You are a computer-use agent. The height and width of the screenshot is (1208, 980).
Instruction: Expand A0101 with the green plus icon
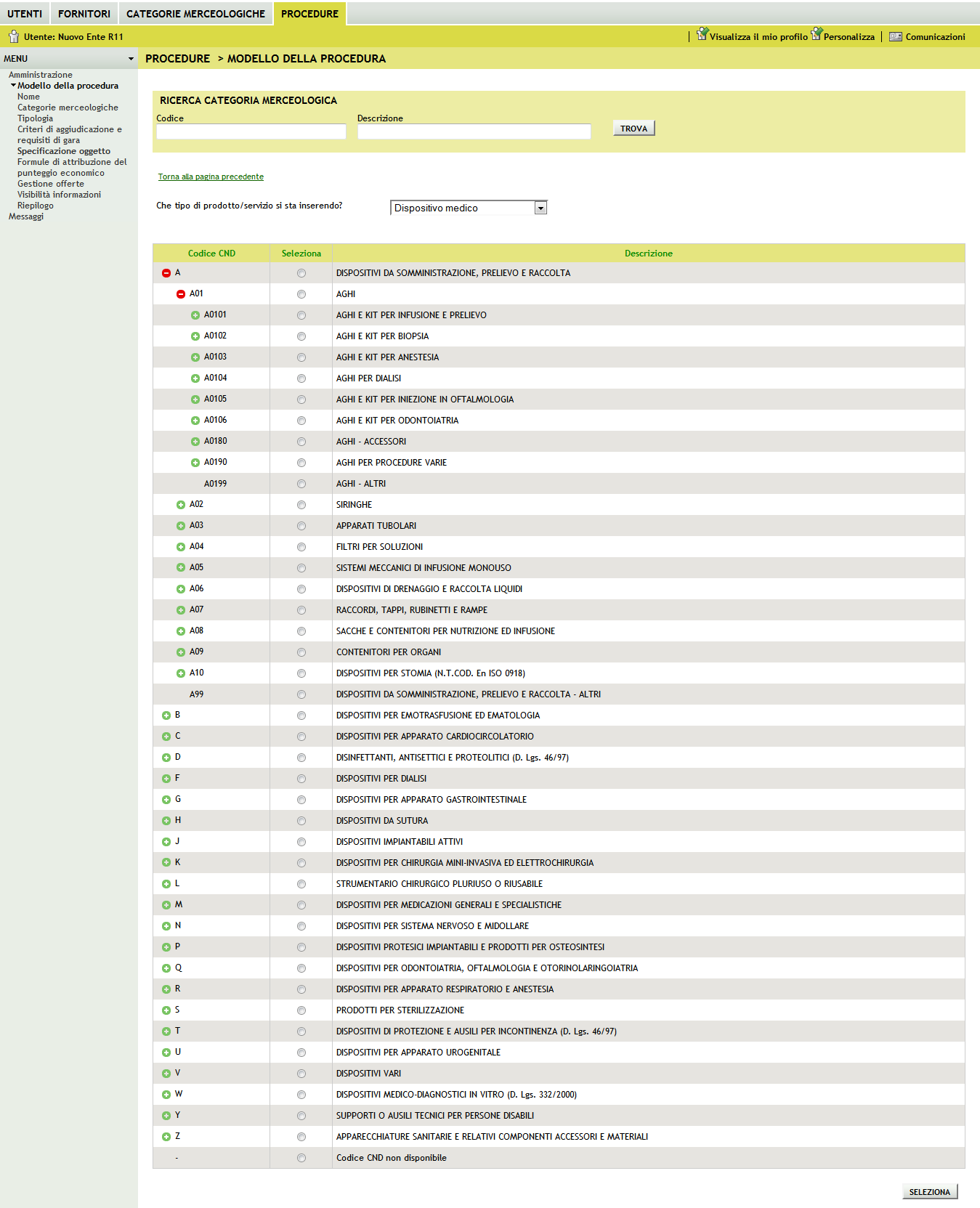(195, 315)
